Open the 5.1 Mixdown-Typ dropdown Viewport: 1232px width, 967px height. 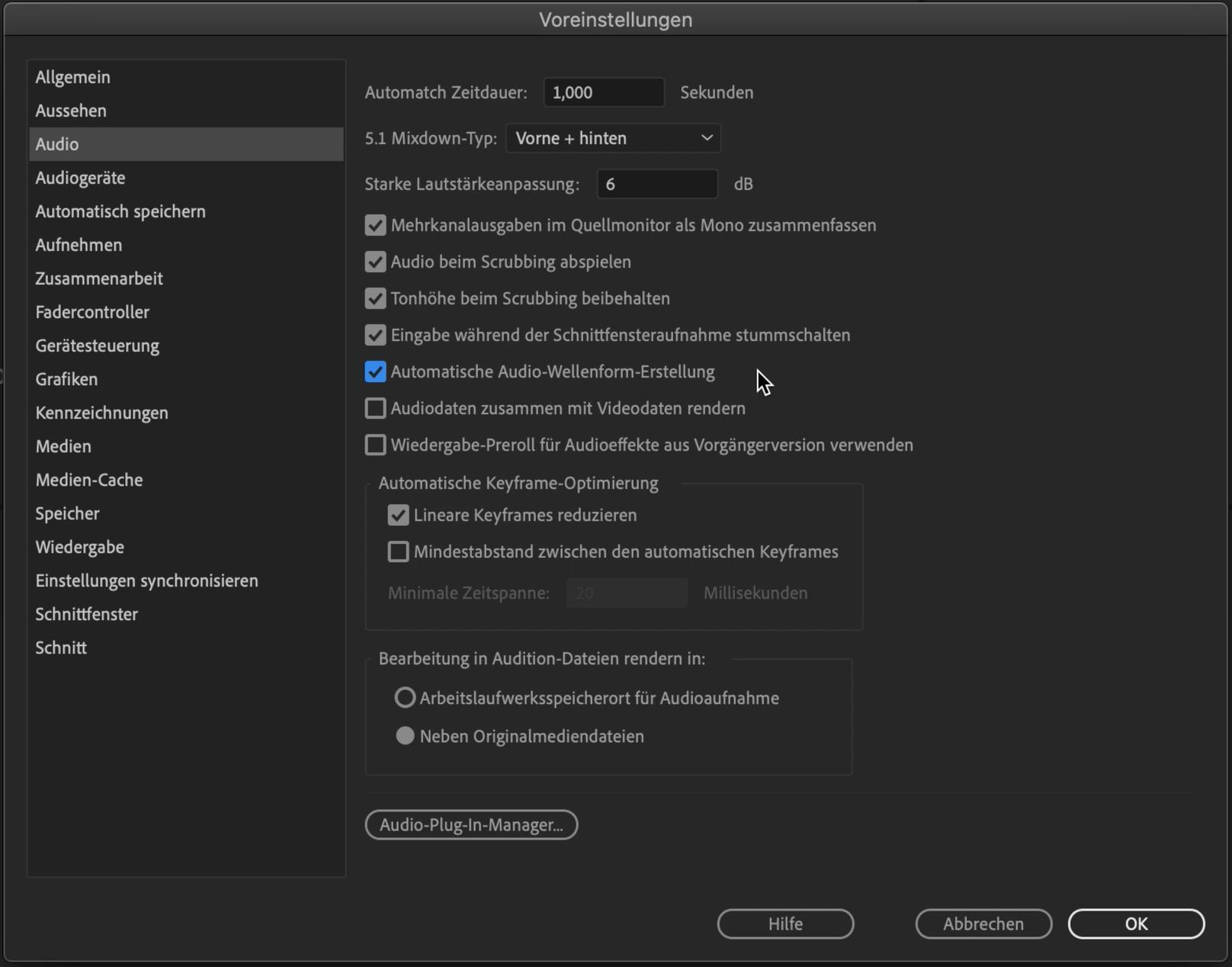pos(613,138)
